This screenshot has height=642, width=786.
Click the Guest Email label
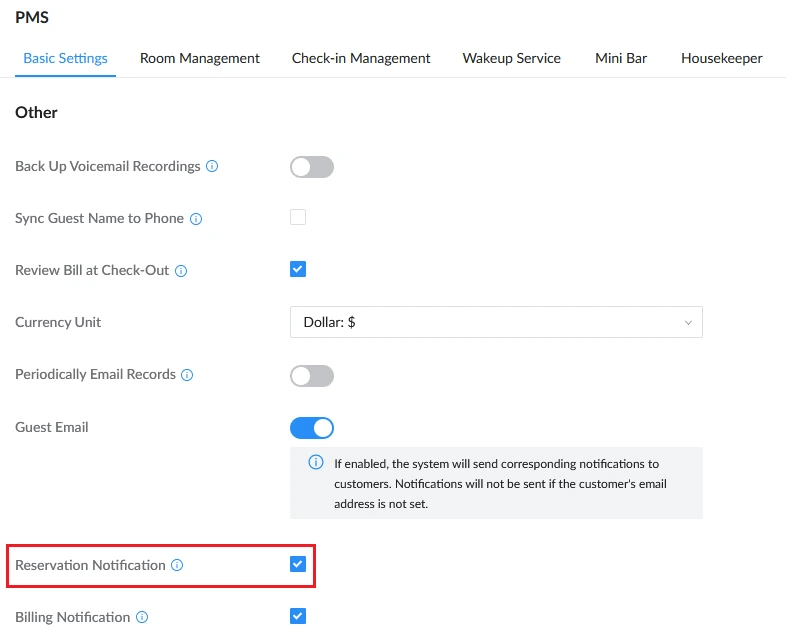(x=52, y=427)
